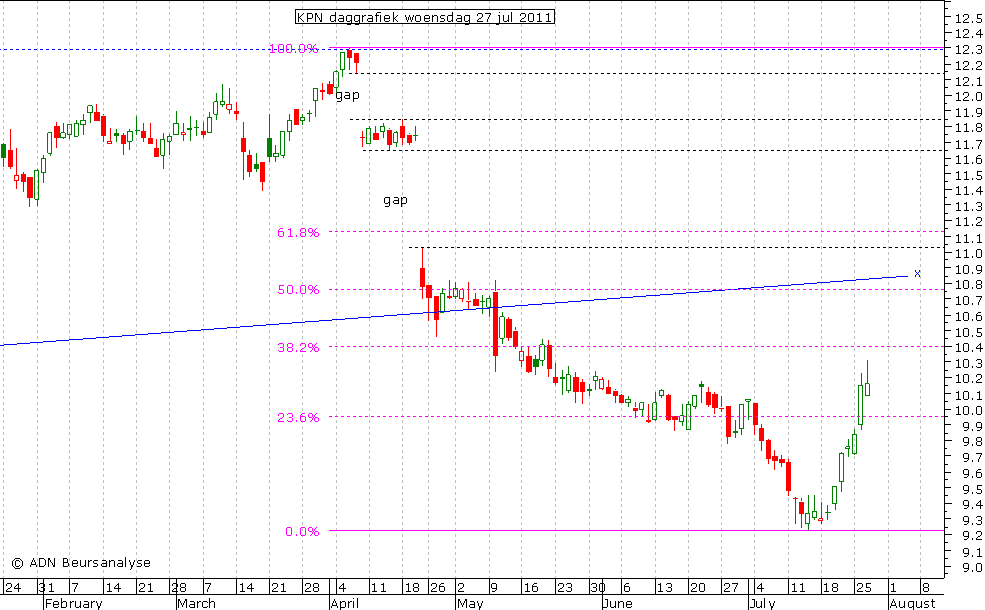Click the 11.0 price axis label
This screenshot has width=985, height=610.
[x=969, y=254]
